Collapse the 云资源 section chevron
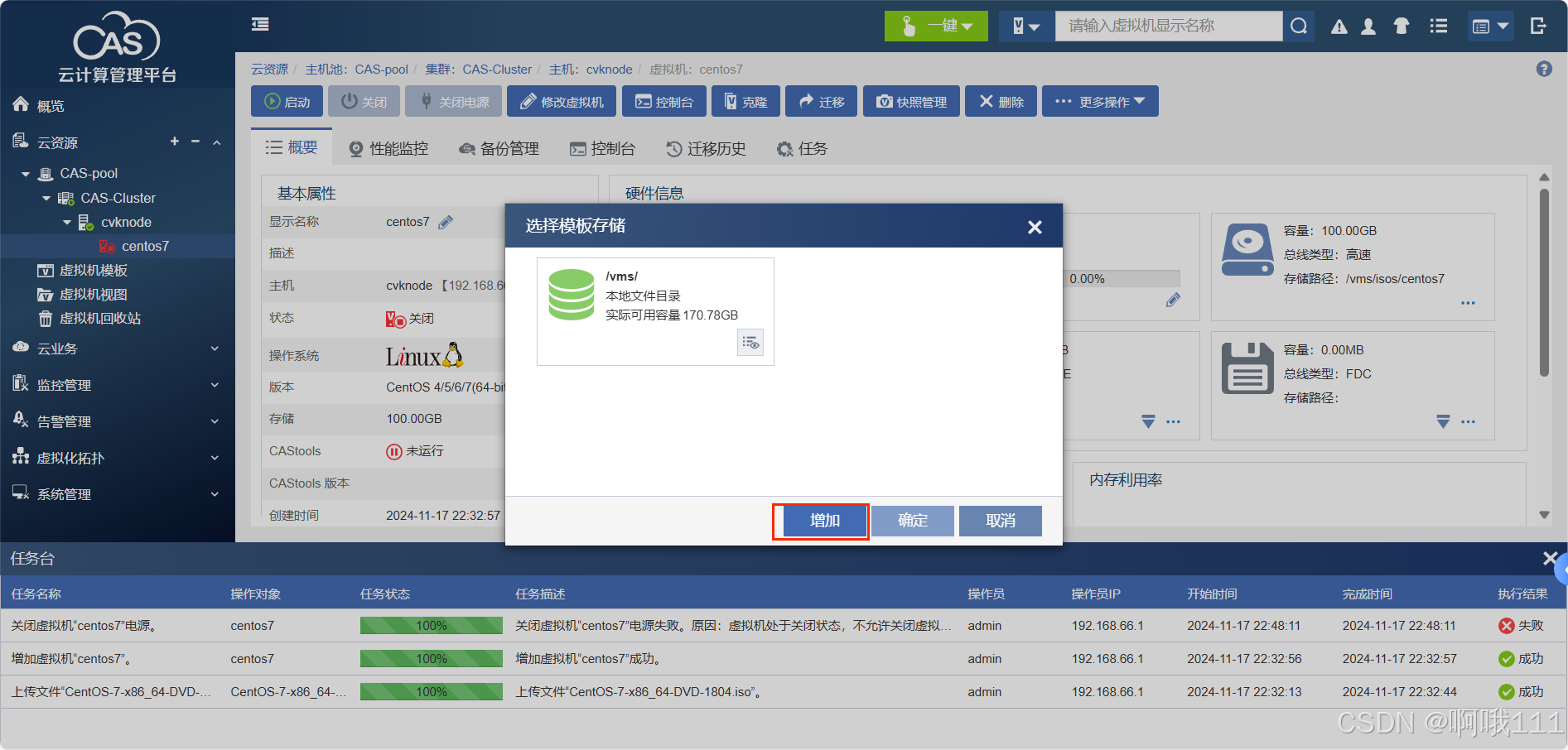Image resolution: width=1568 pixels, height=750 pixels. (217, 142)
